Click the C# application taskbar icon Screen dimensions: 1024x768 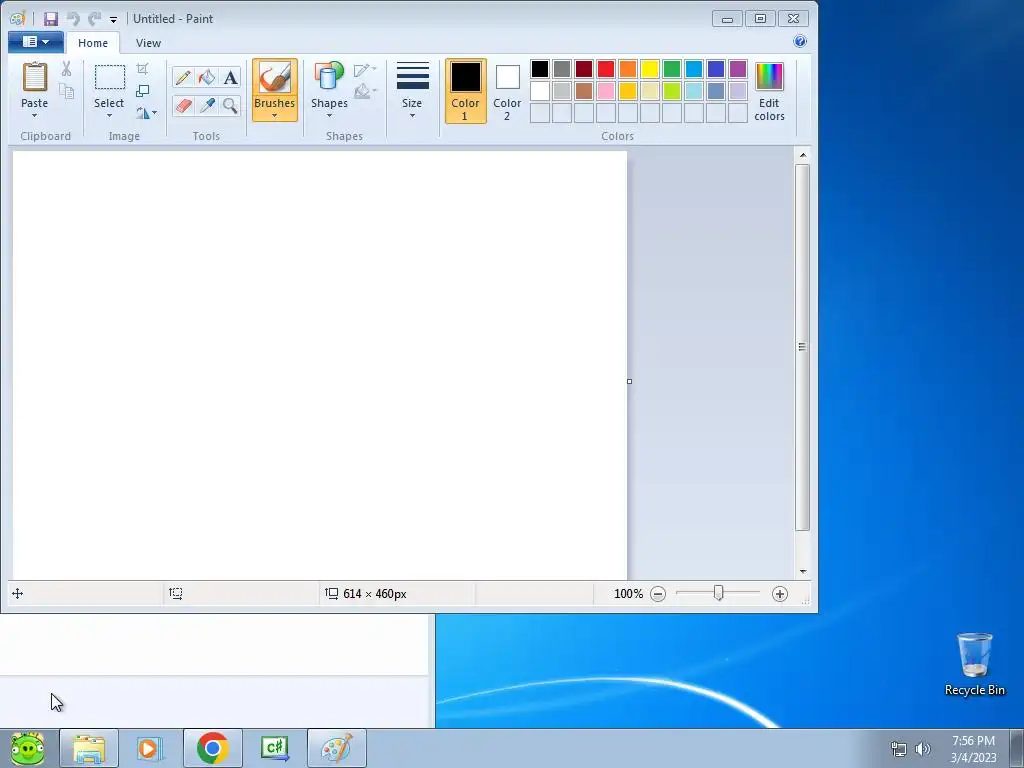coord(274,748)
